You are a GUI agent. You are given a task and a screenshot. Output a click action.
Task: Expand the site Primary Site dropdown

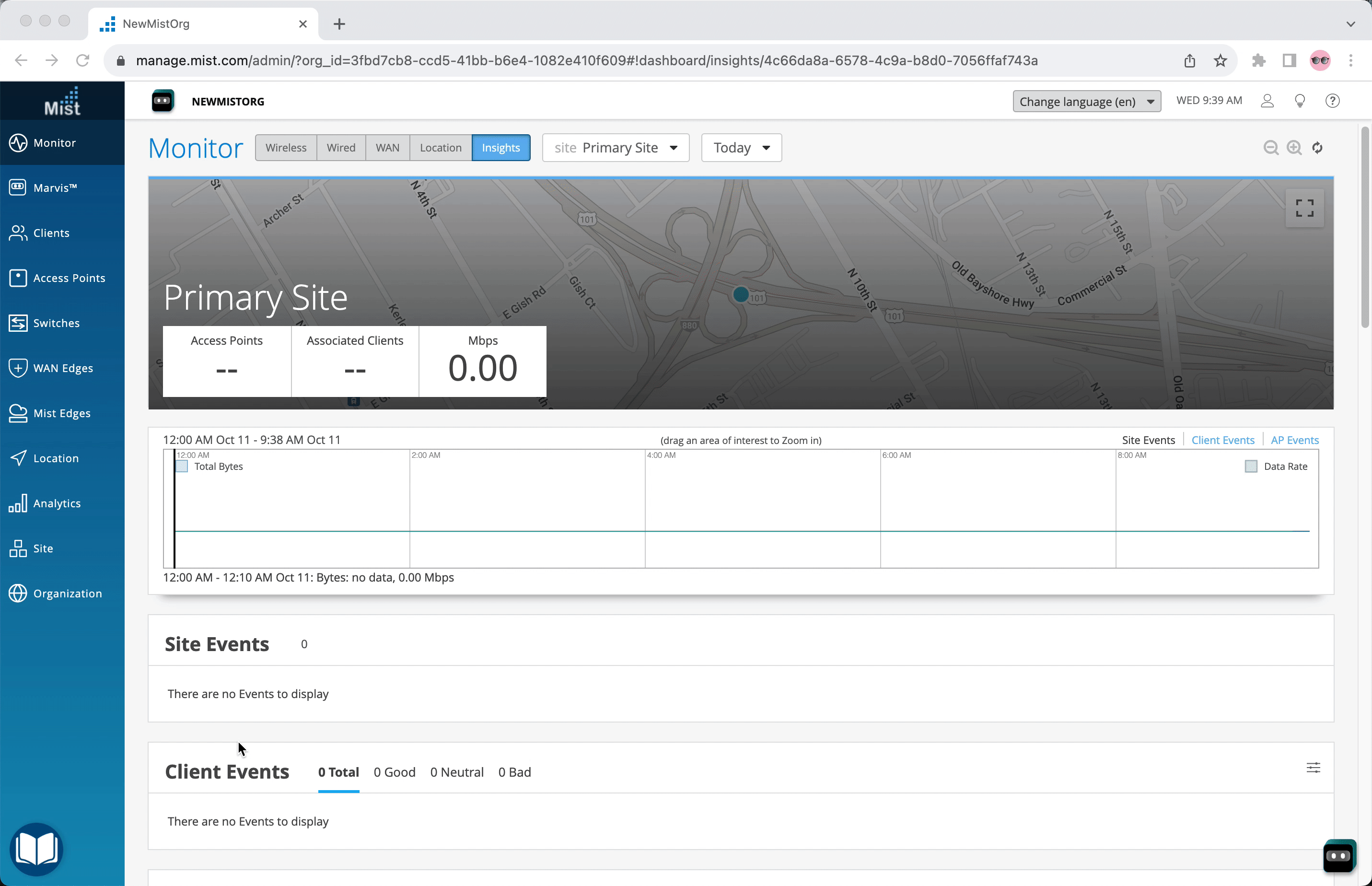point(615,148)
